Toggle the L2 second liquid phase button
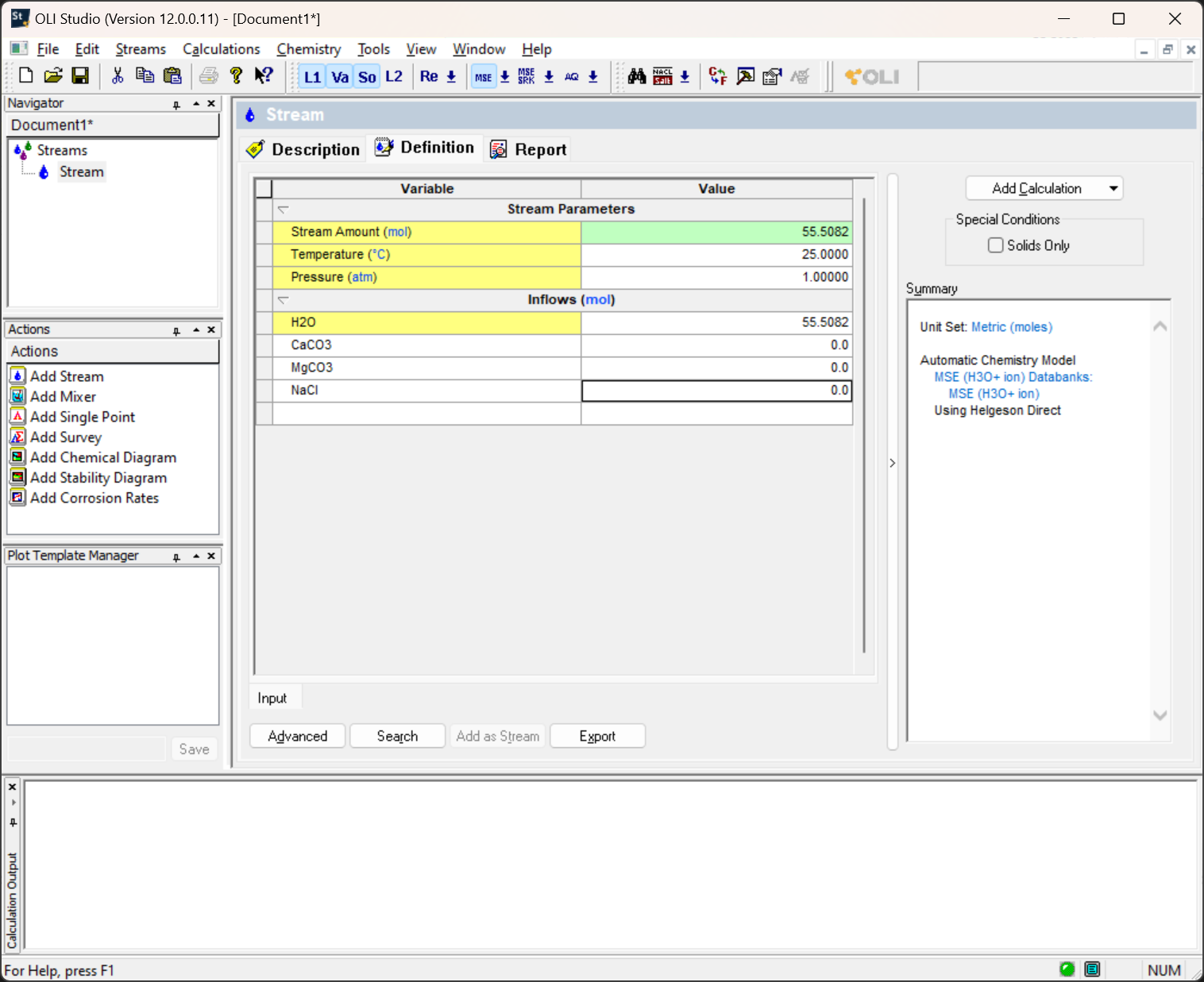 click(x=394, y=77)
